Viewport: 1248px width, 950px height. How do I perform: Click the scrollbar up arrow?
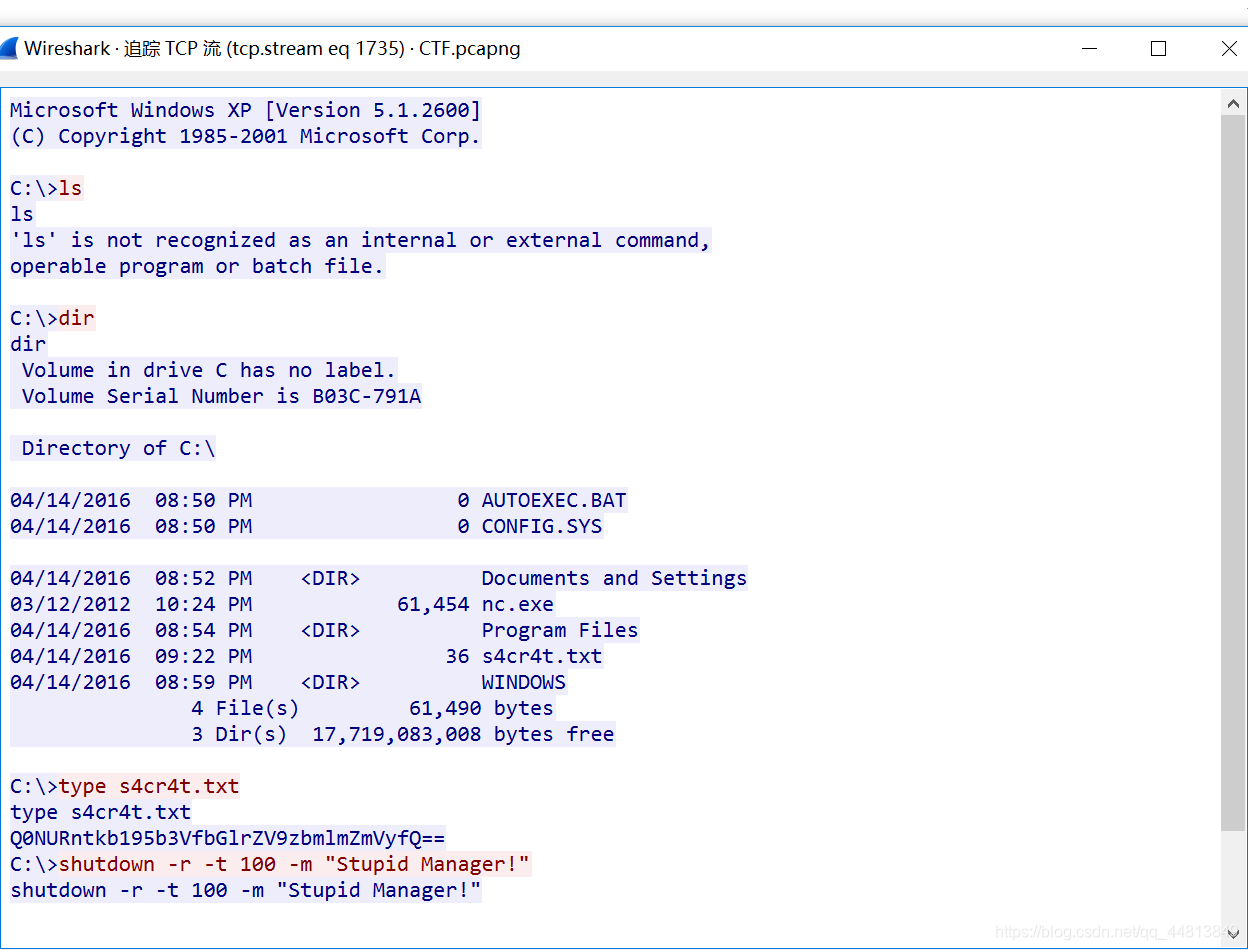pos(1233,102)
